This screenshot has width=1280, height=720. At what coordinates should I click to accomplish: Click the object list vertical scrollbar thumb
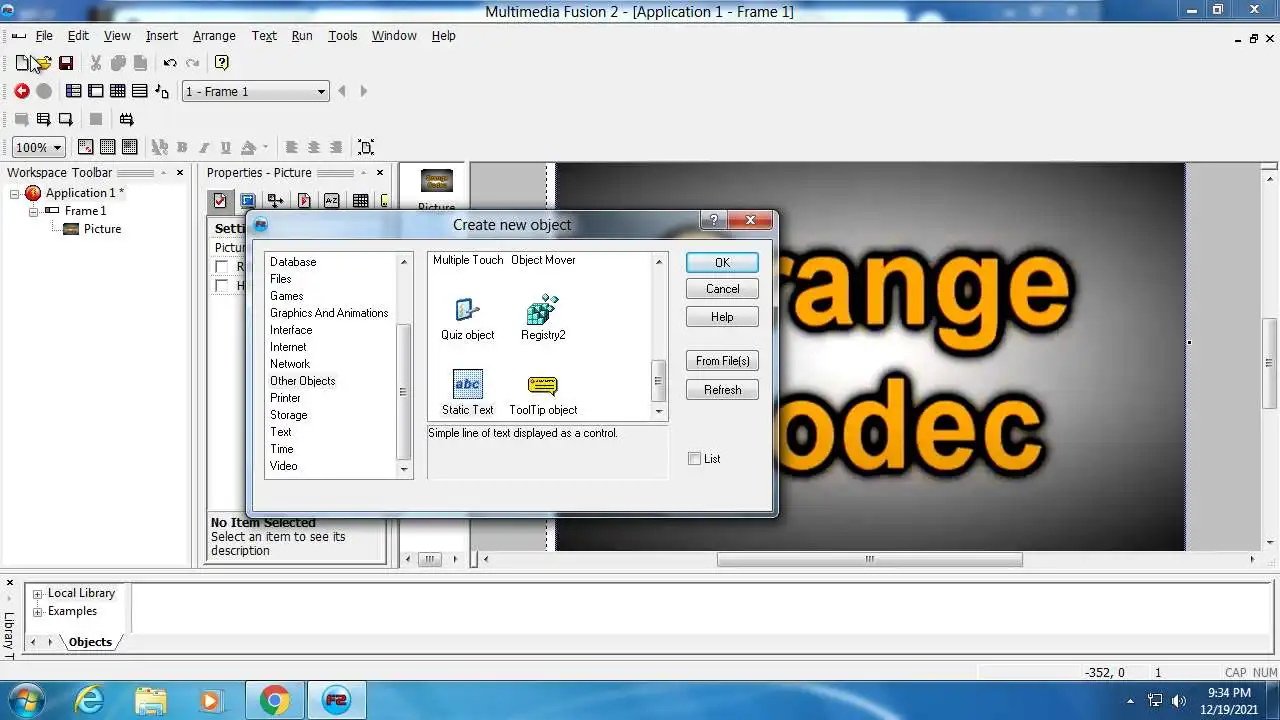point(658,381)
